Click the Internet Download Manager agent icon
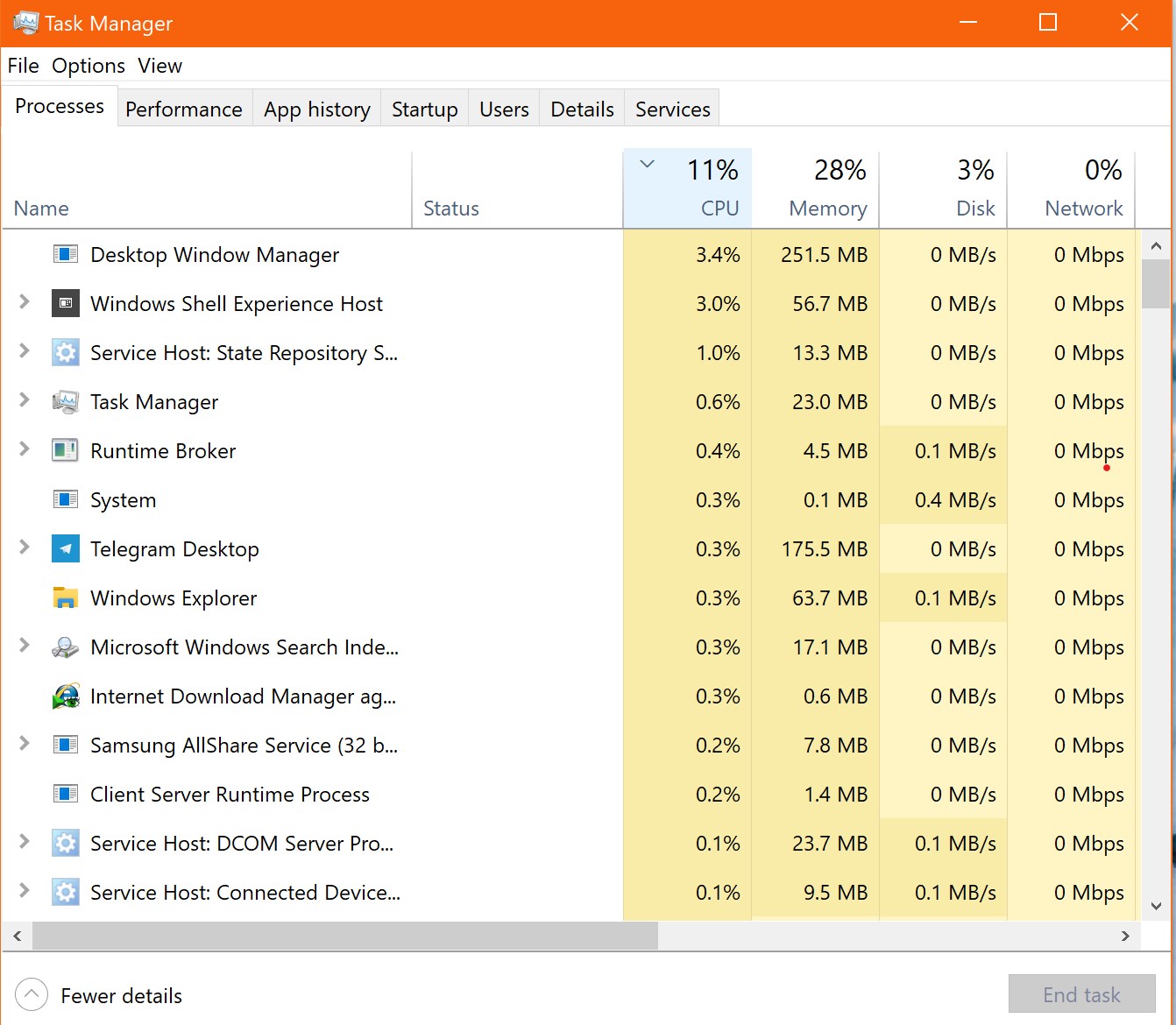Viewport: 1176px width, 1025px height. point(66,696)
